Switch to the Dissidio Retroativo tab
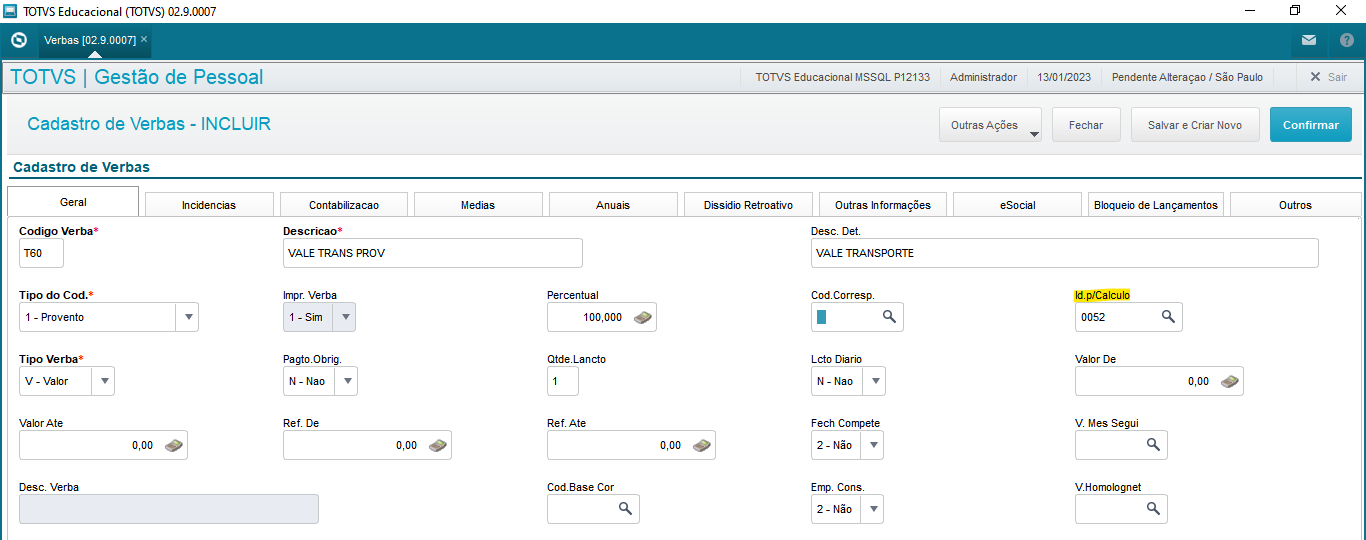The image size is (1366, 540). pos(748,205)
